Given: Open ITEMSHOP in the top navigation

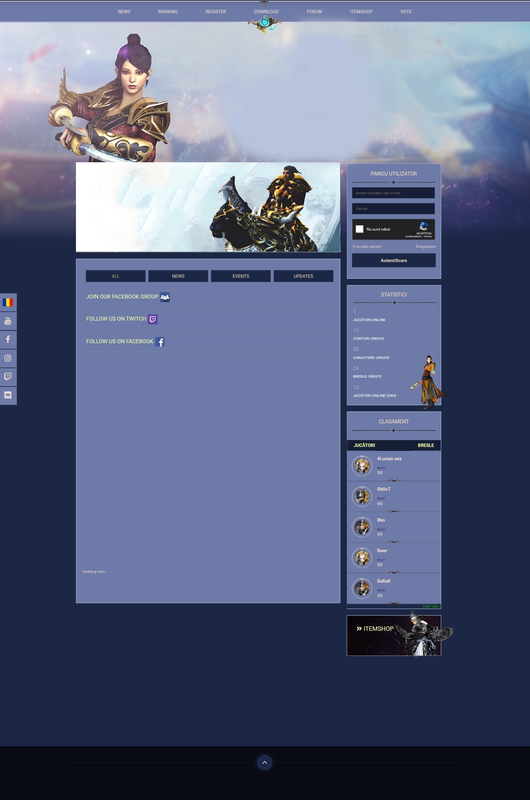Looking at the screenshot, I should coord(361,12).
